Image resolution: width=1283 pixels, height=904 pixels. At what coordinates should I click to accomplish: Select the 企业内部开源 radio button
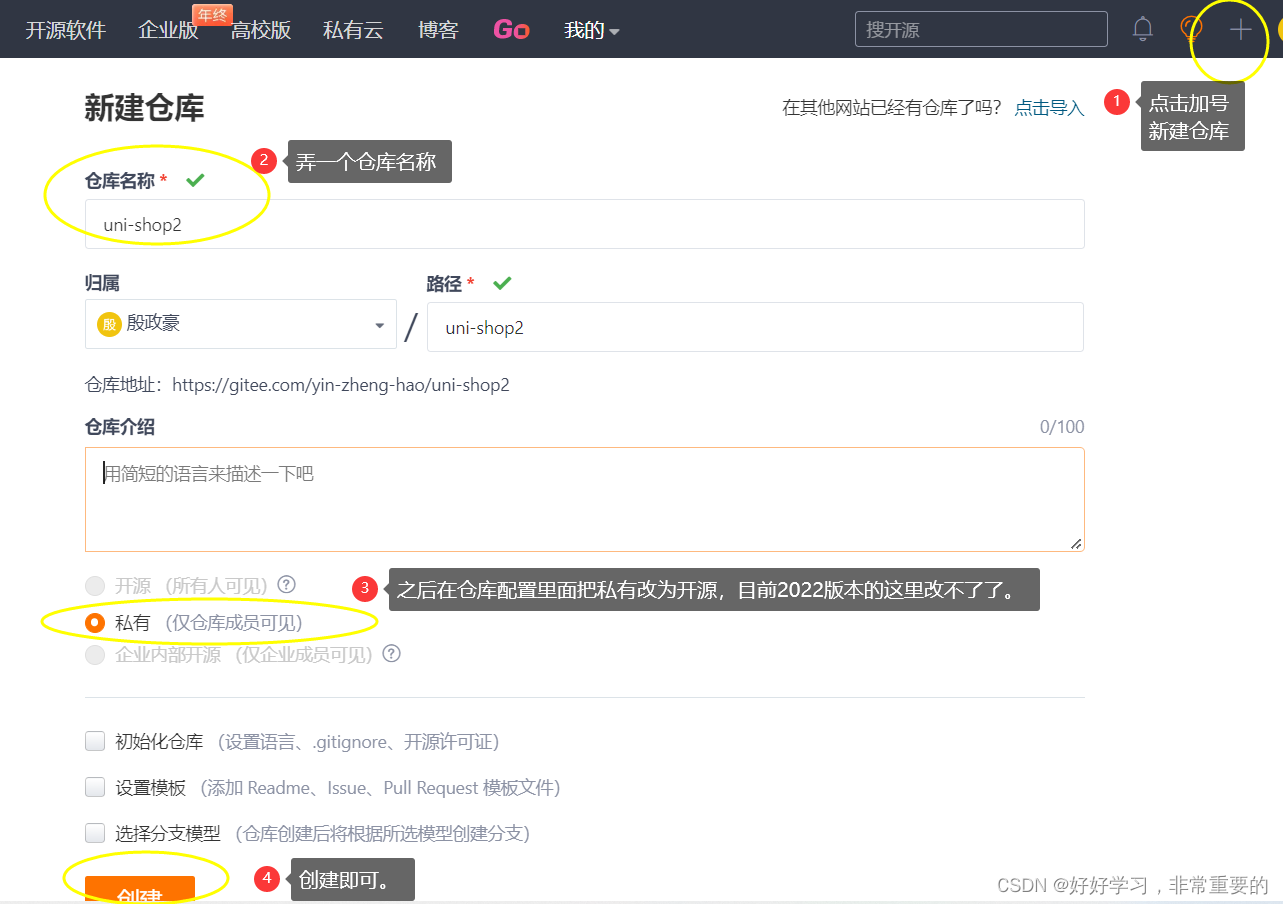pos(95,653)
